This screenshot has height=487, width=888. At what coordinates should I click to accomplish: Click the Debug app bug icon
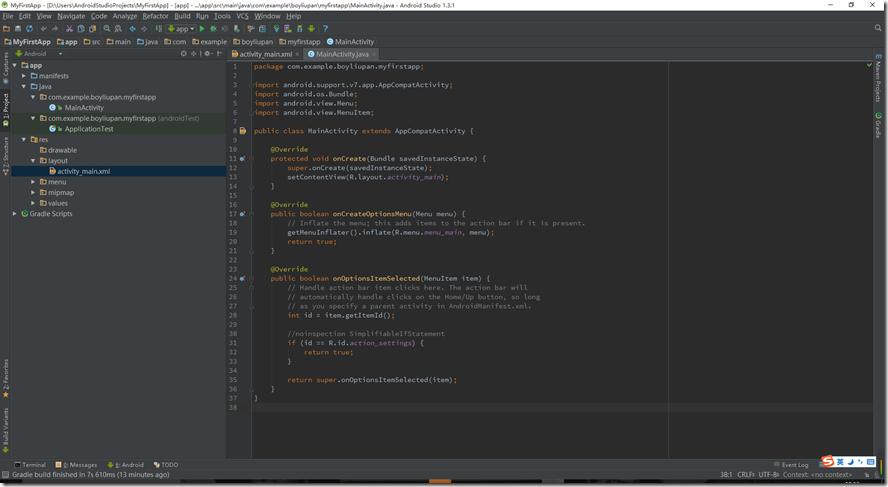click(x=213, y=29)
